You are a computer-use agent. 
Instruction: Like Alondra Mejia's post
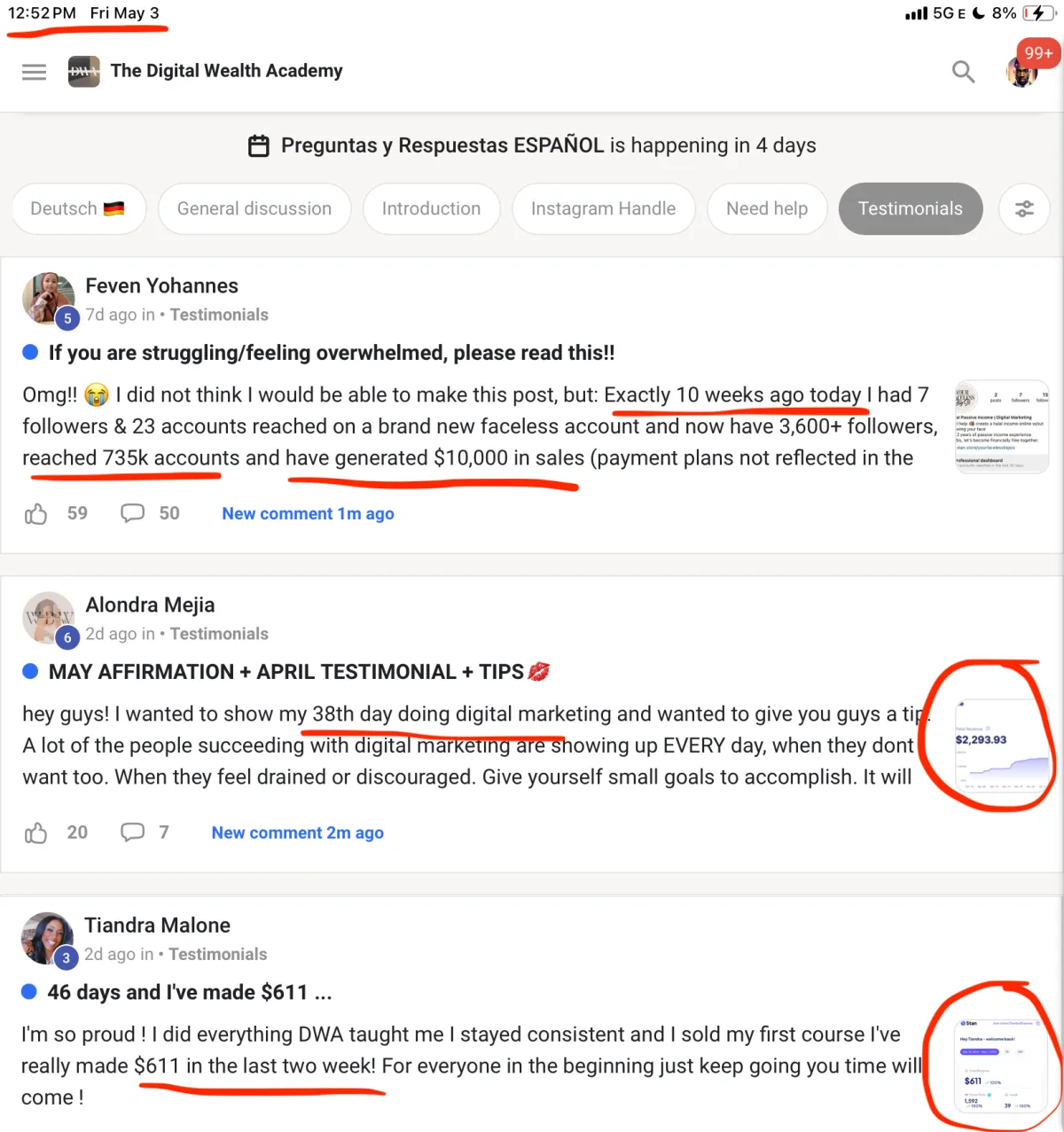coord(35,832)
